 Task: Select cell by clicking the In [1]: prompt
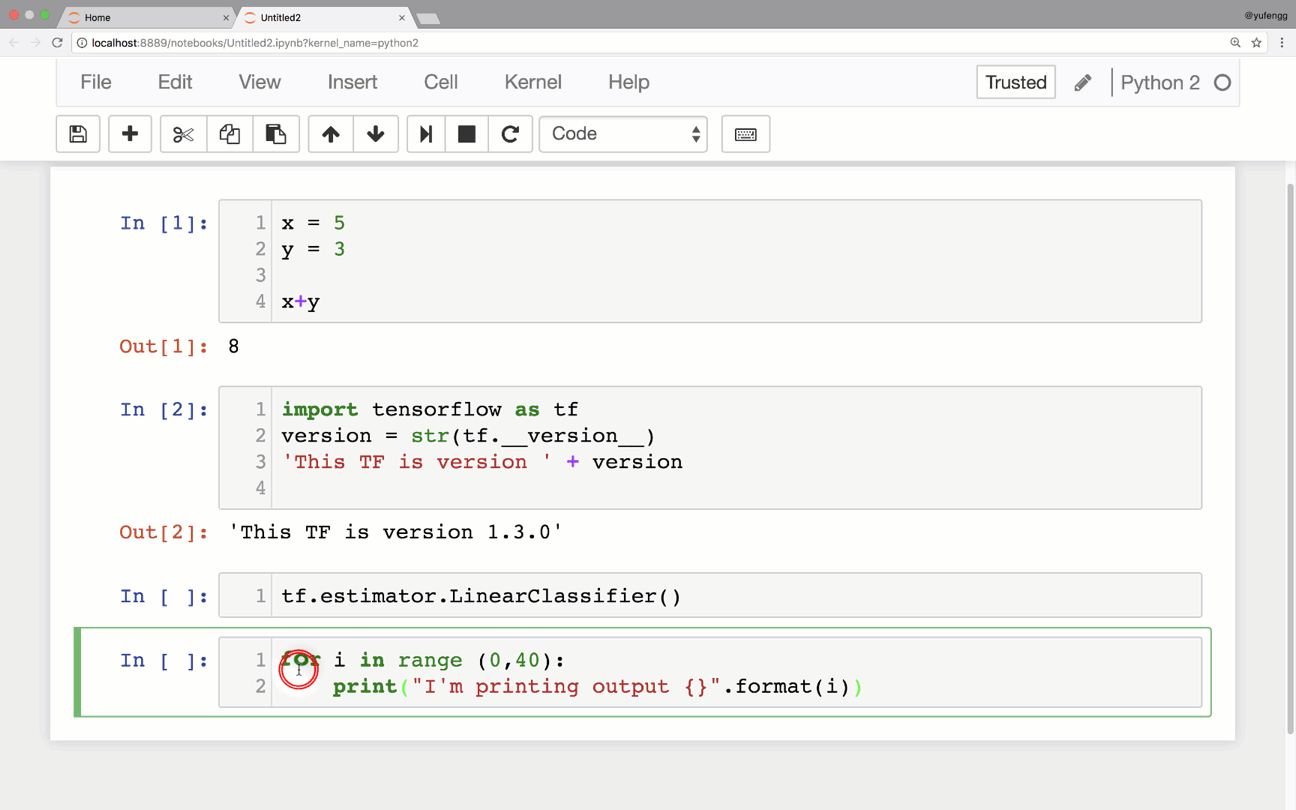coord(164,223)
